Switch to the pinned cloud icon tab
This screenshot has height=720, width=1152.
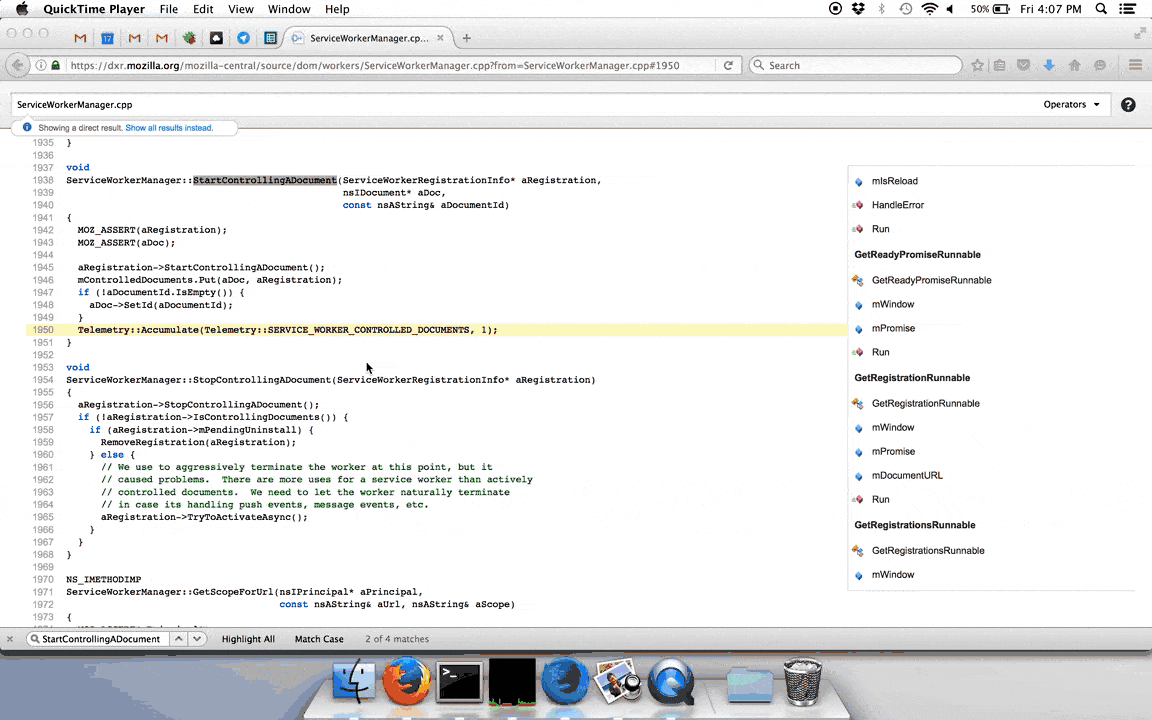(x=216, y=38)
